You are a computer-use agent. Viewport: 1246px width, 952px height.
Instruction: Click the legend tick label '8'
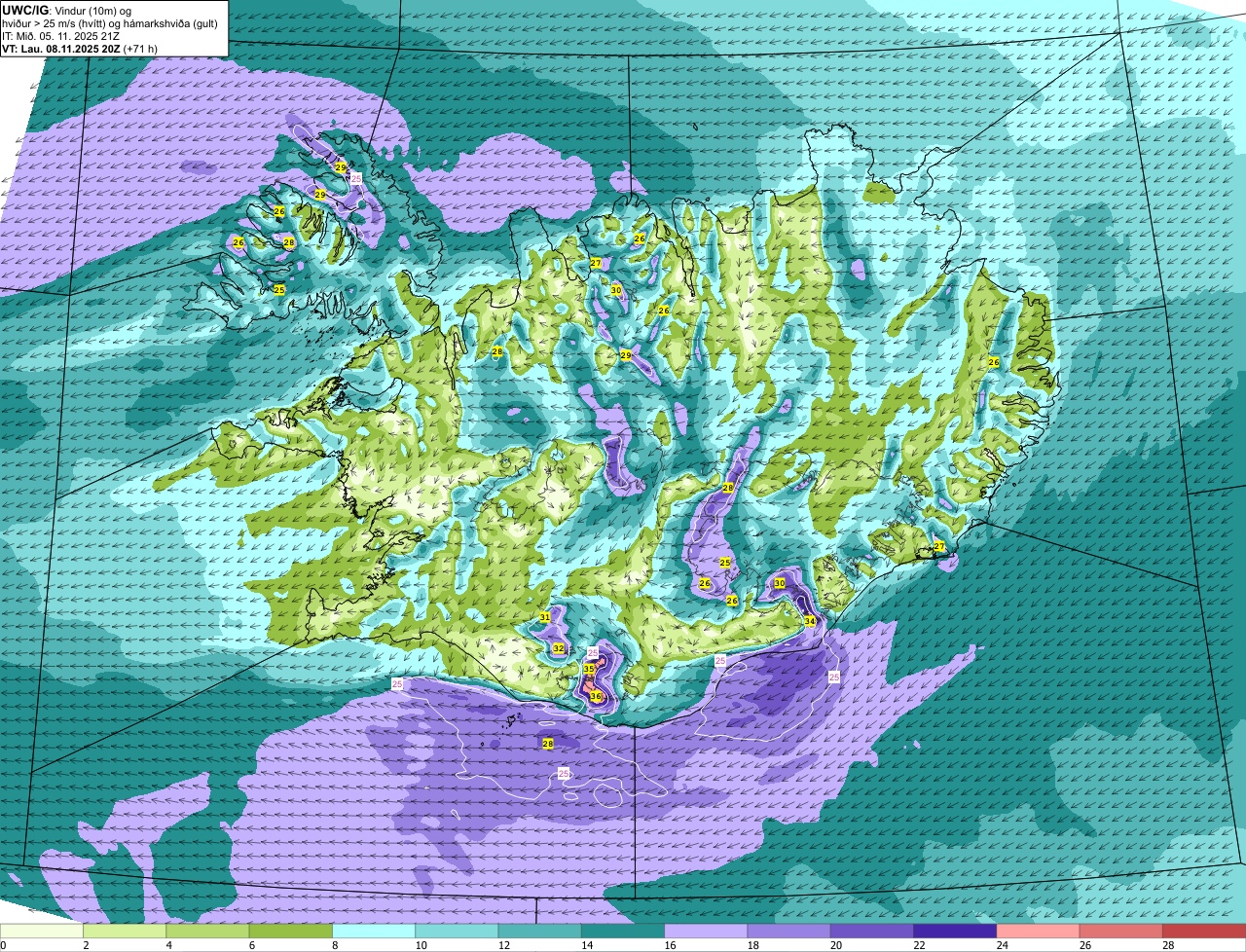(x=334, y=945)
